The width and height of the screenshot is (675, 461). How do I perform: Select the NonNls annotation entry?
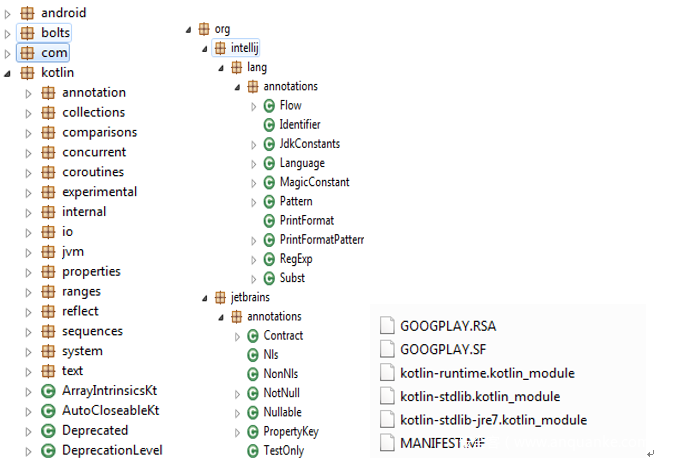click(x=280, y=374)
